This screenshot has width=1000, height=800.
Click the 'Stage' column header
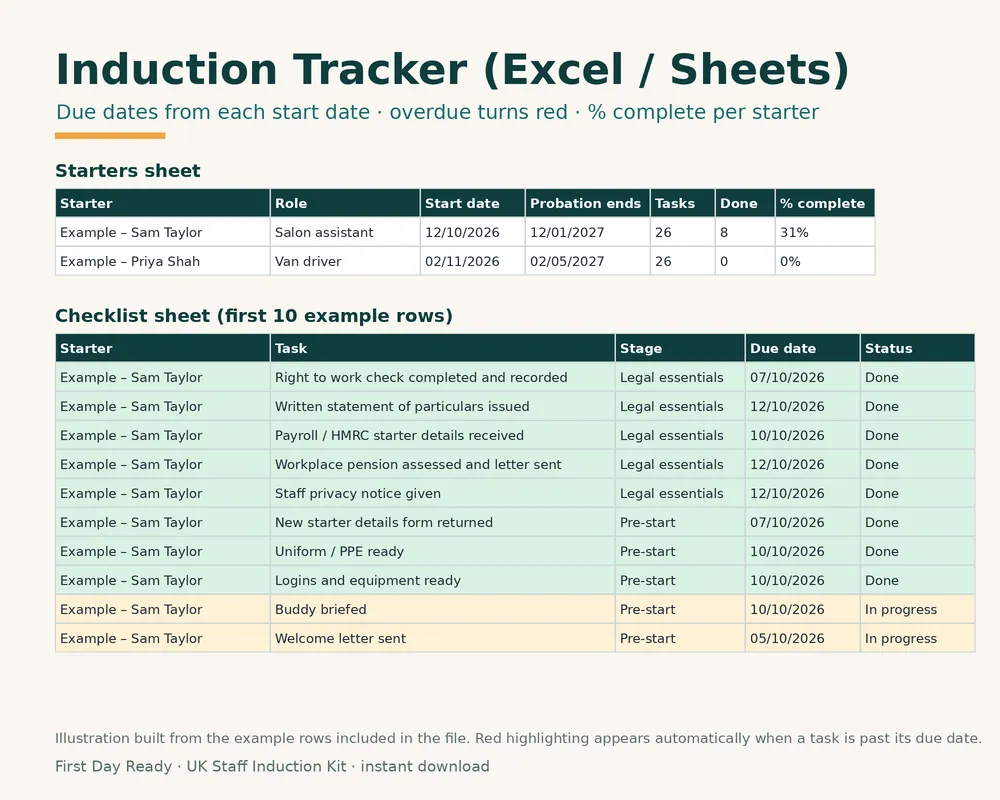click(680, 348)
